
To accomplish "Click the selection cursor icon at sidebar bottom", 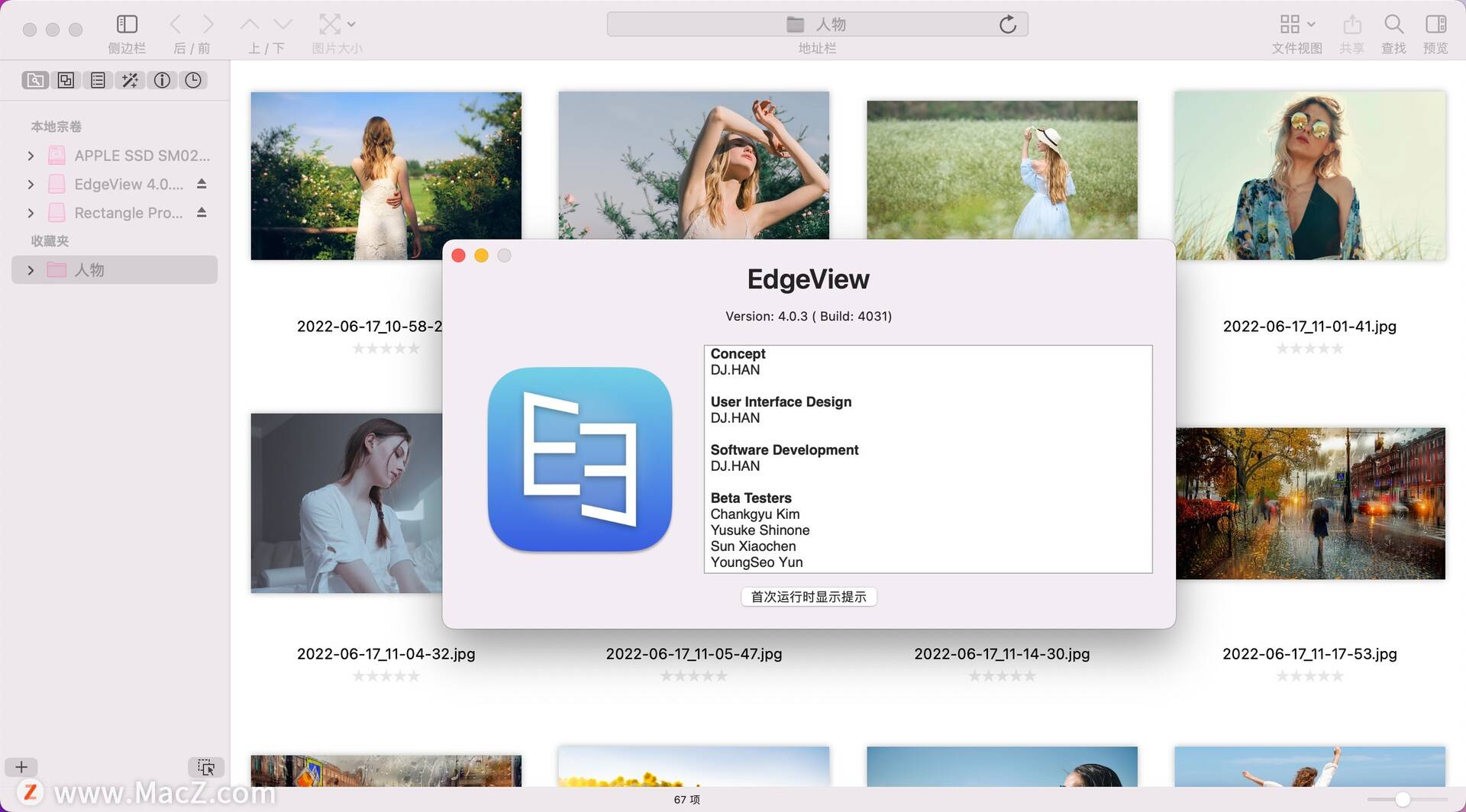I will click(x=206, y=767).
